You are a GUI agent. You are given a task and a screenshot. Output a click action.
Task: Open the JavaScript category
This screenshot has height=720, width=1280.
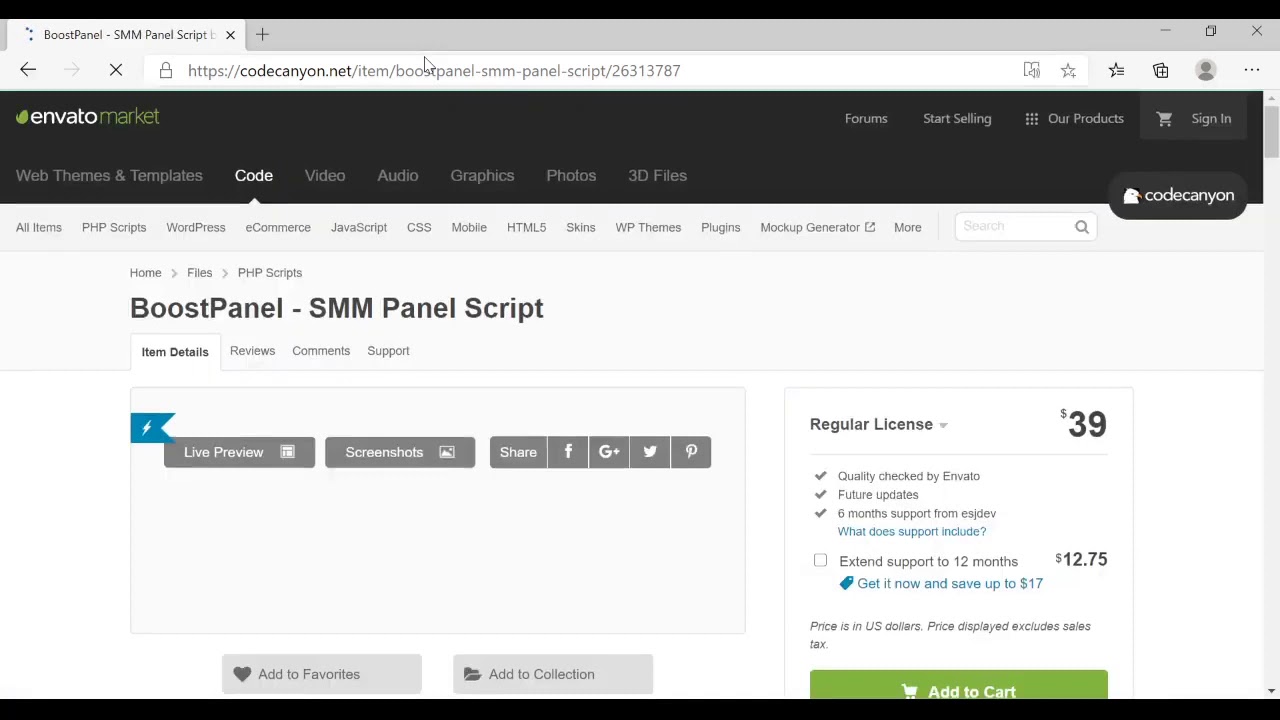click(359, 227)
